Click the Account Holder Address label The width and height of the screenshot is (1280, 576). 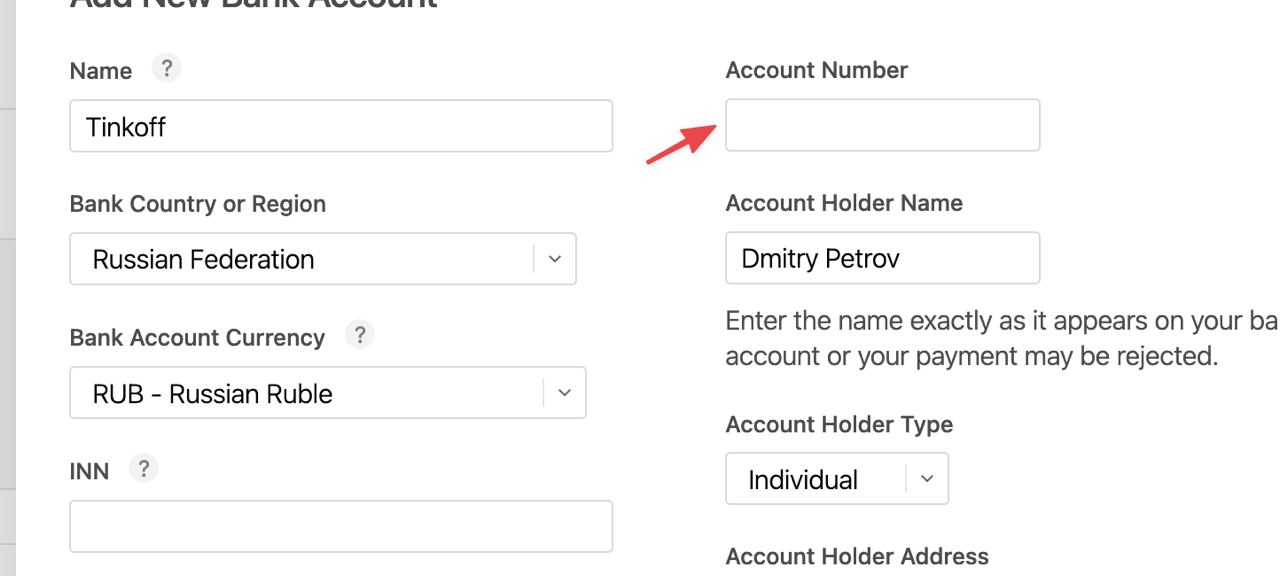[x=856, y=557]
